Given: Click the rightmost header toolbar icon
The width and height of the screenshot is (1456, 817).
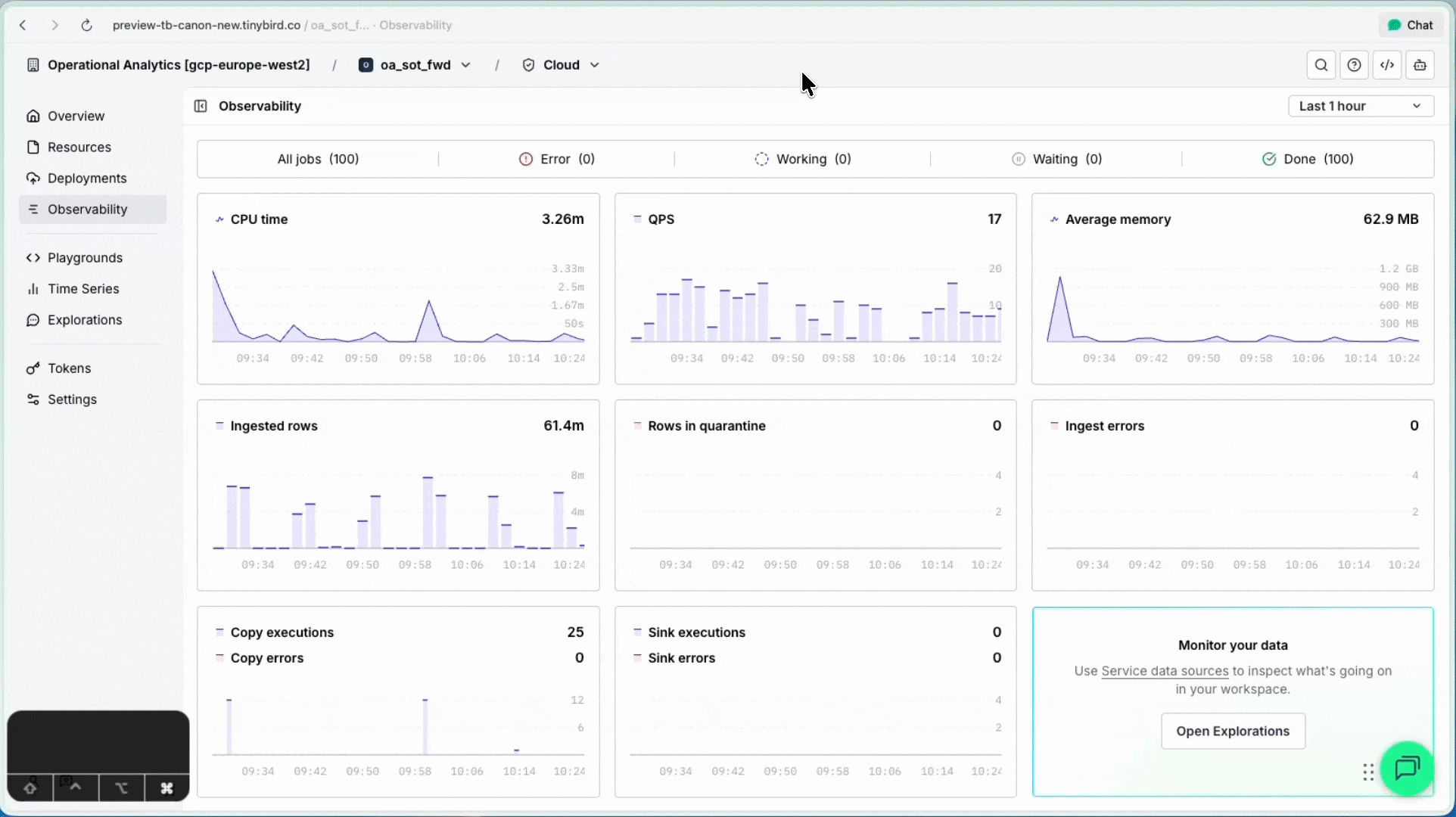Looking at the screenshot, I should 1420,65.
